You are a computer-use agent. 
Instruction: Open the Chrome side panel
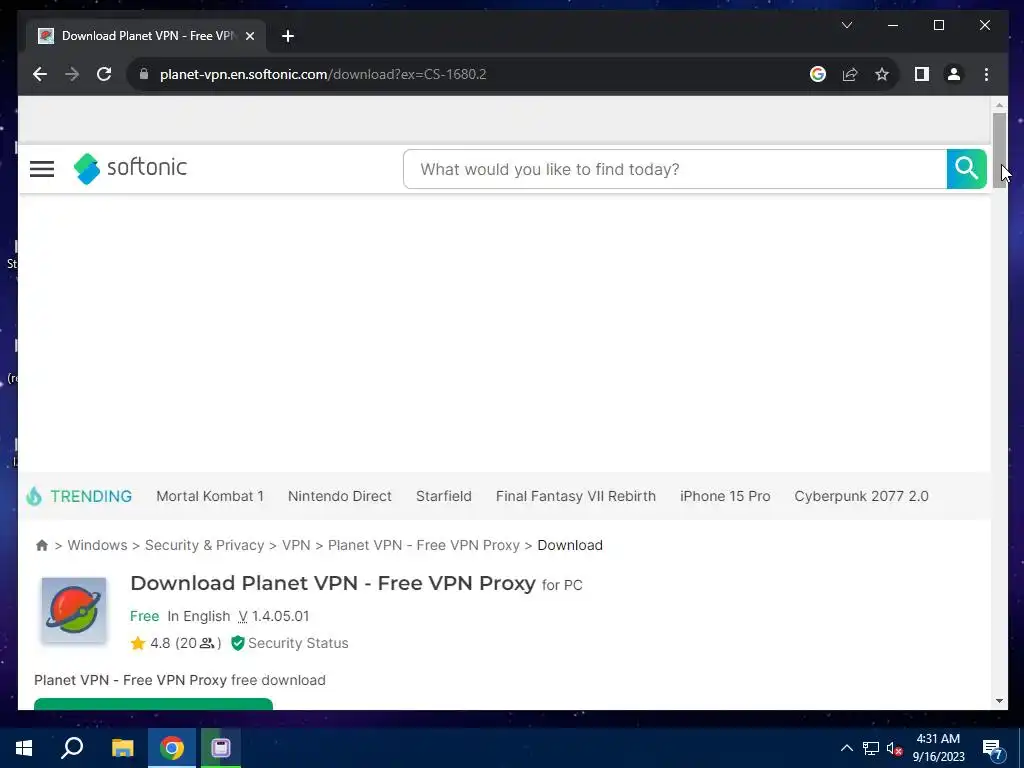coord(921,74)
